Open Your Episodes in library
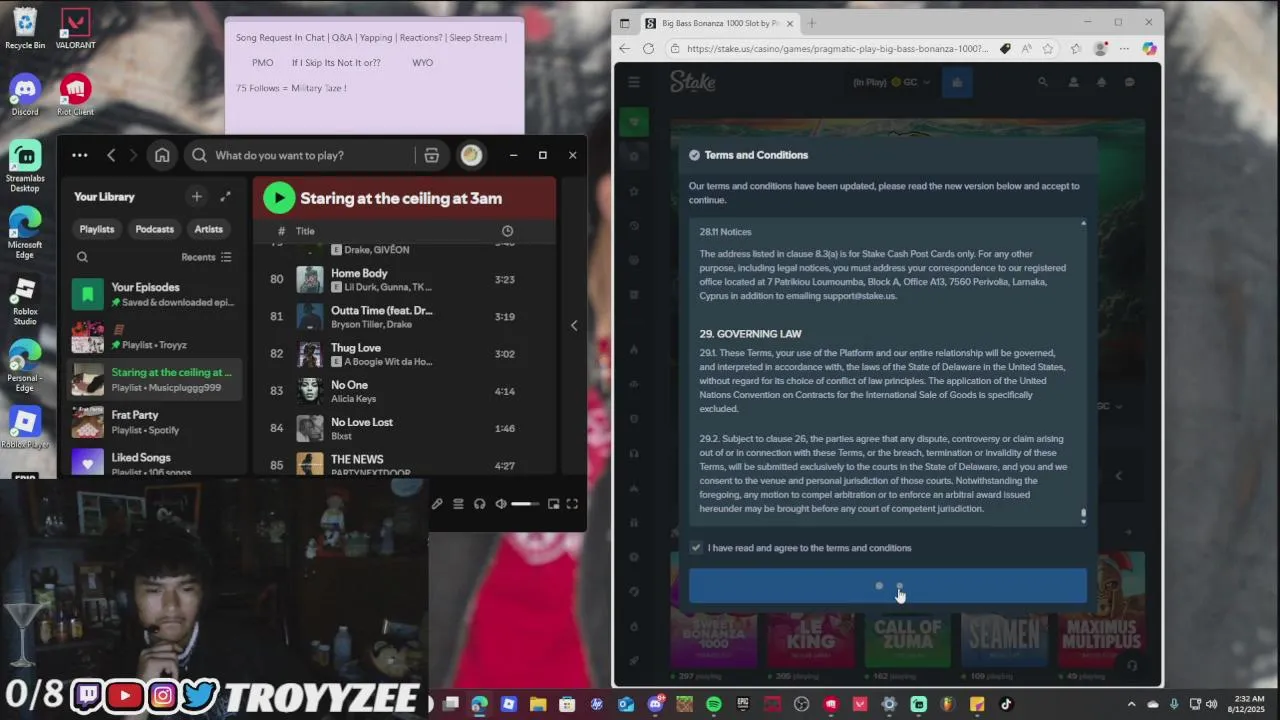 pyautogui.click(x=155, y=294)
